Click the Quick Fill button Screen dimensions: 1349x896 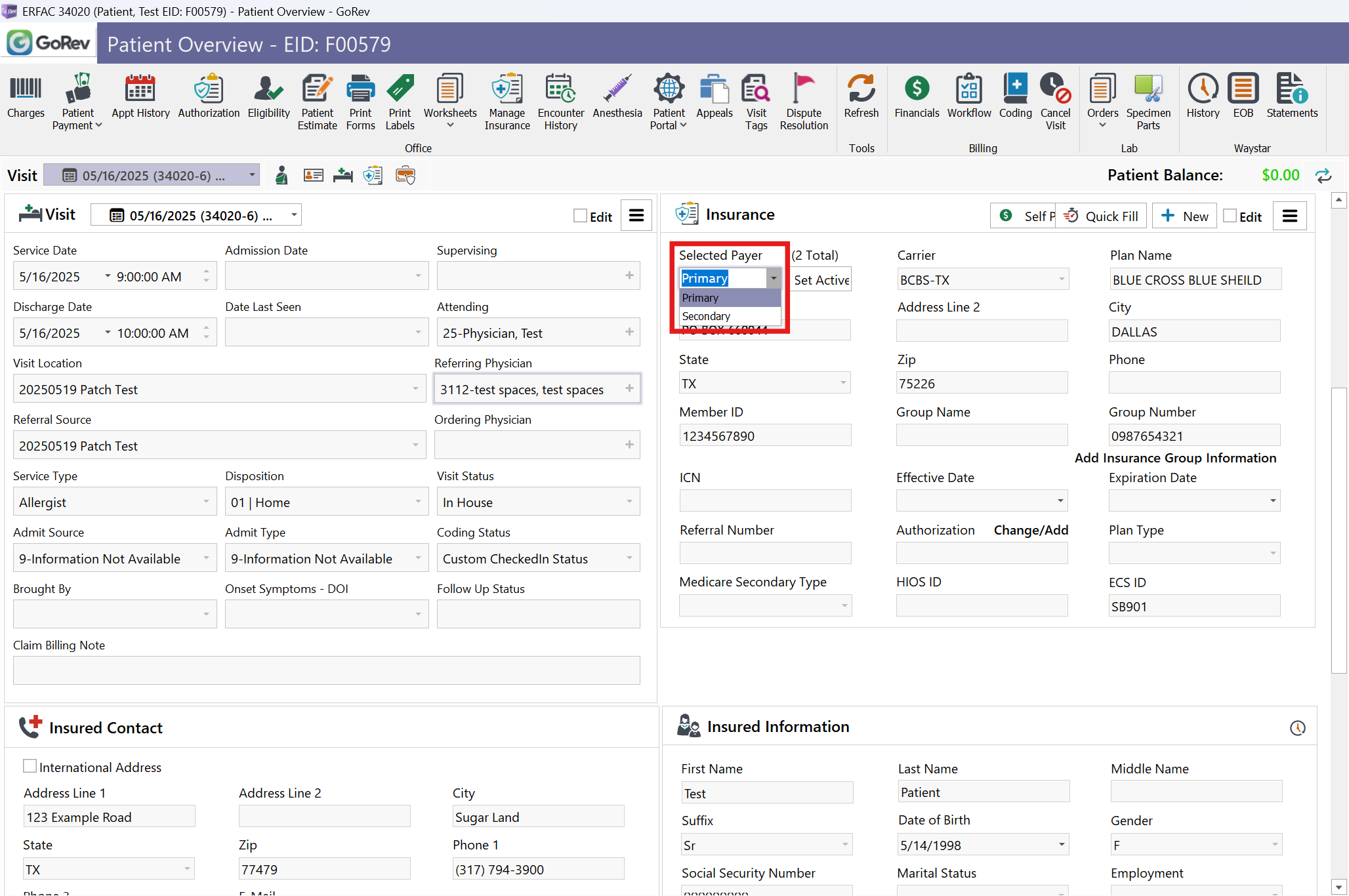1102,216
